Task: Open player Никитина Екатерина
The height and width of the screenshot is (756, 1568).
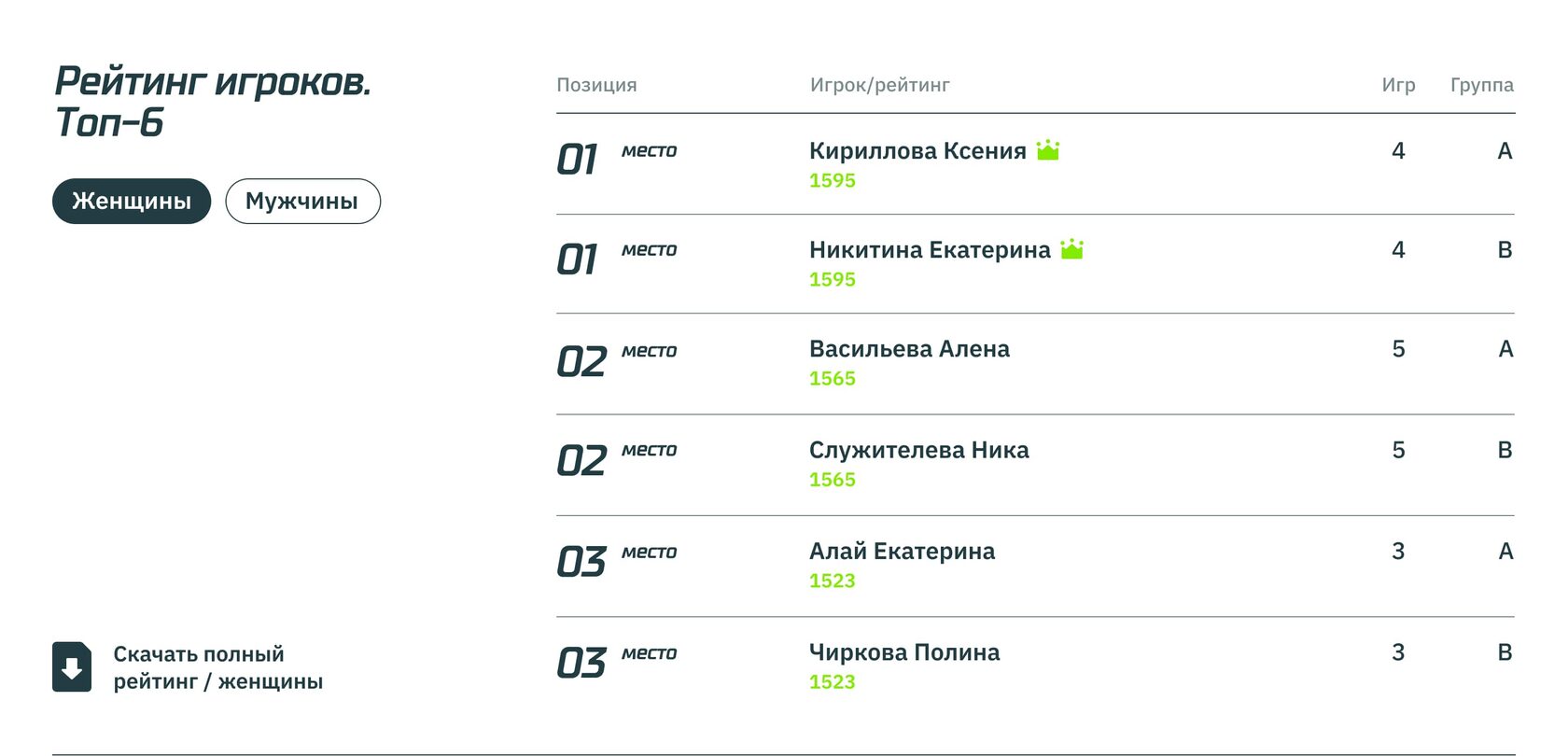Action: 930,249
